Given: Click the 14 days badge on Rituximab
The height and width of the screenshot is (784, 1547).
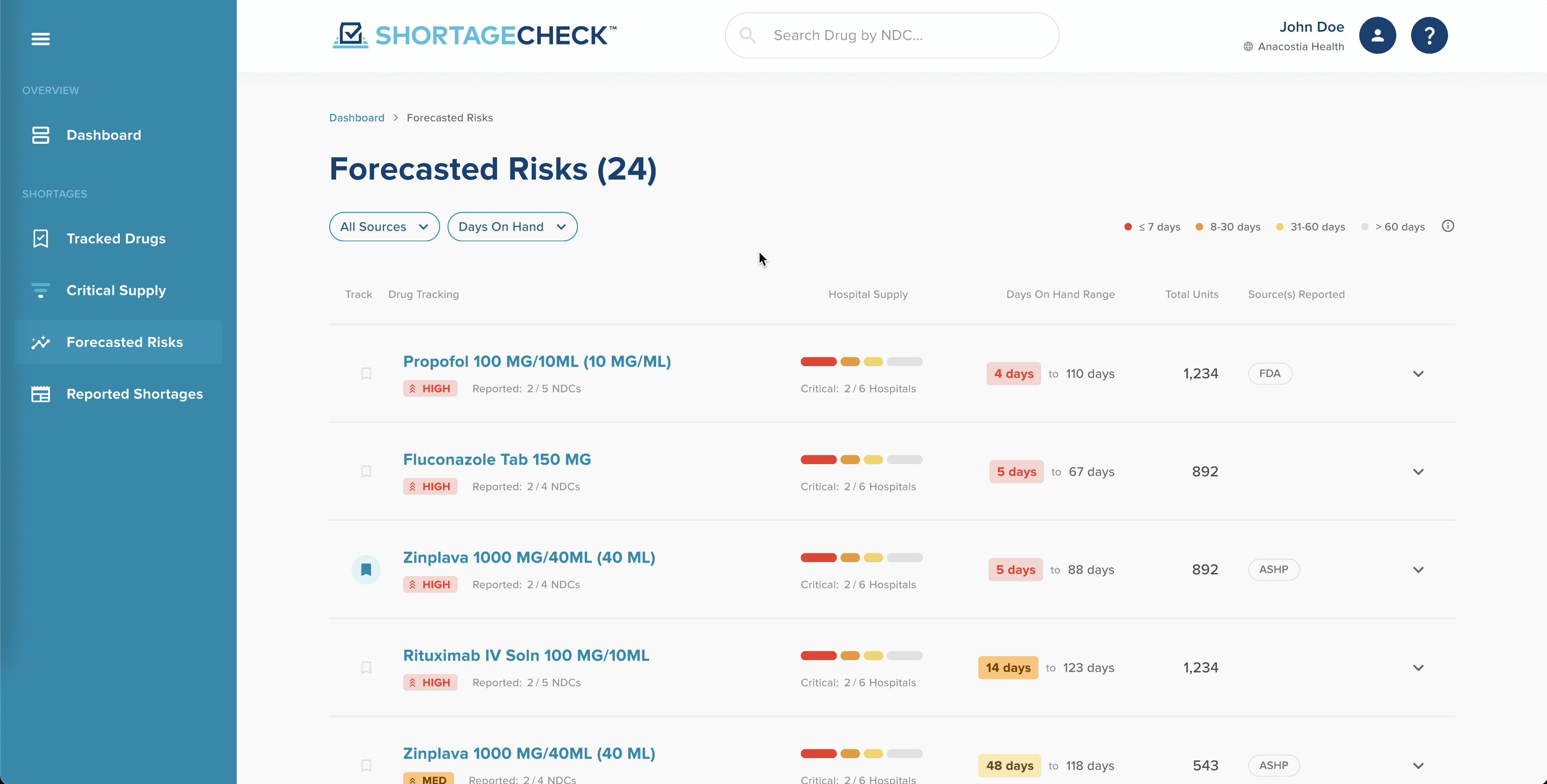Looking at the screenshot, I should [1008, 667].
